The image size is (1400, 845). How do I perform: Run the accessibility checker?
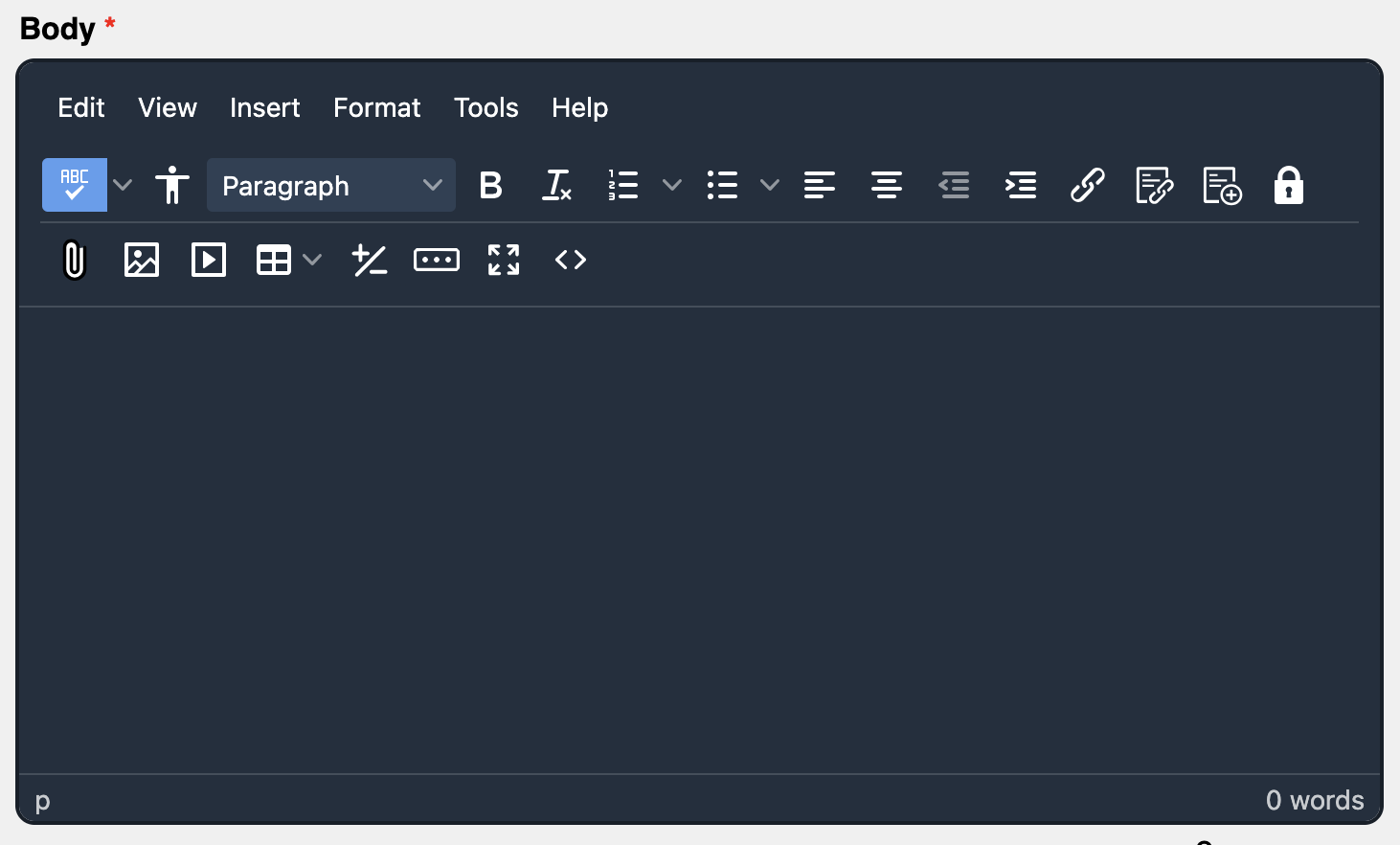pos(172,185)
